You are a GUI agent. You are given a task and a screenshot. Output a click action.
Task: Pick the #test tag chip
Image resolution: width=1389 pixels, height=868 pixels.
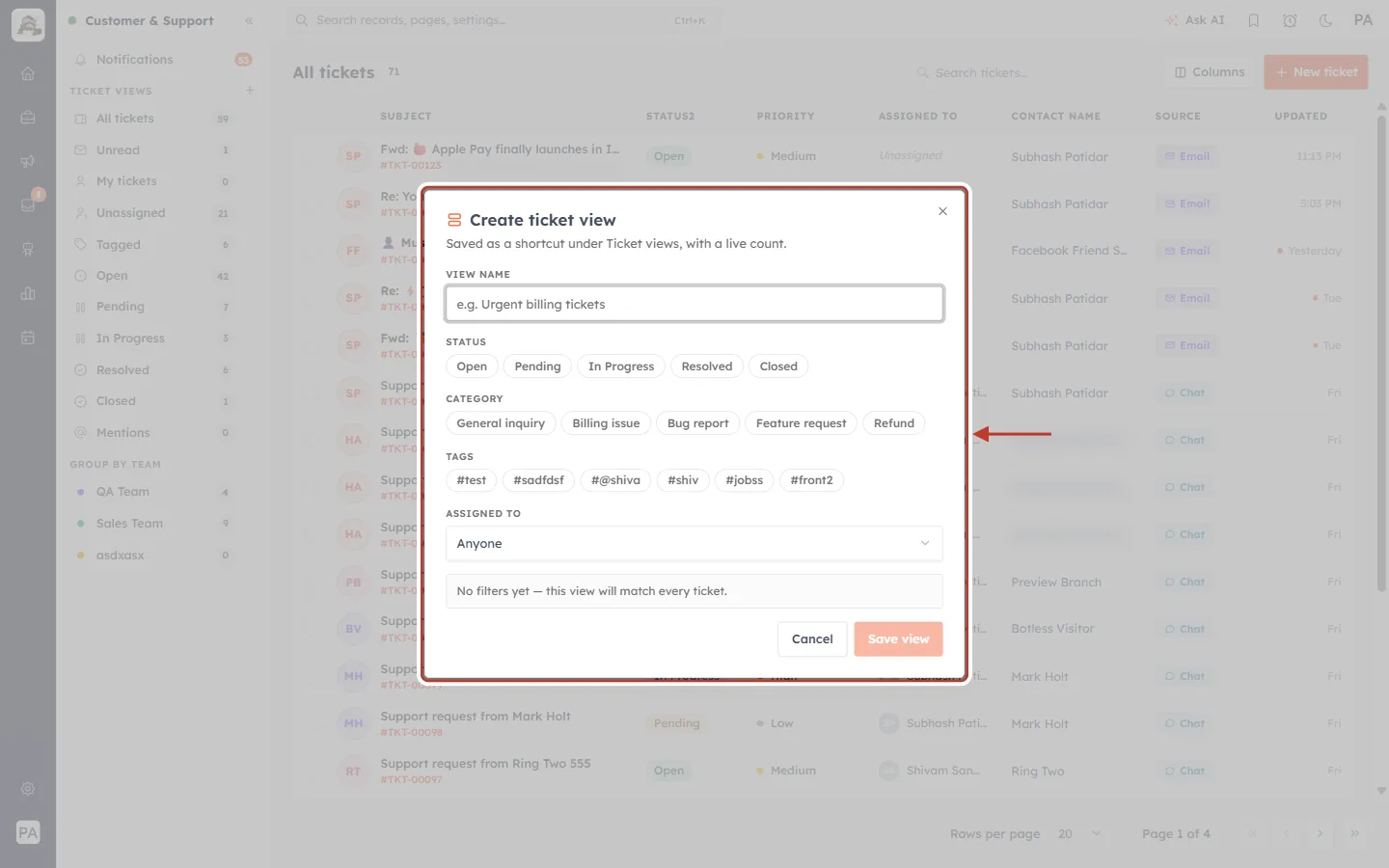click(x=472, y=480)
